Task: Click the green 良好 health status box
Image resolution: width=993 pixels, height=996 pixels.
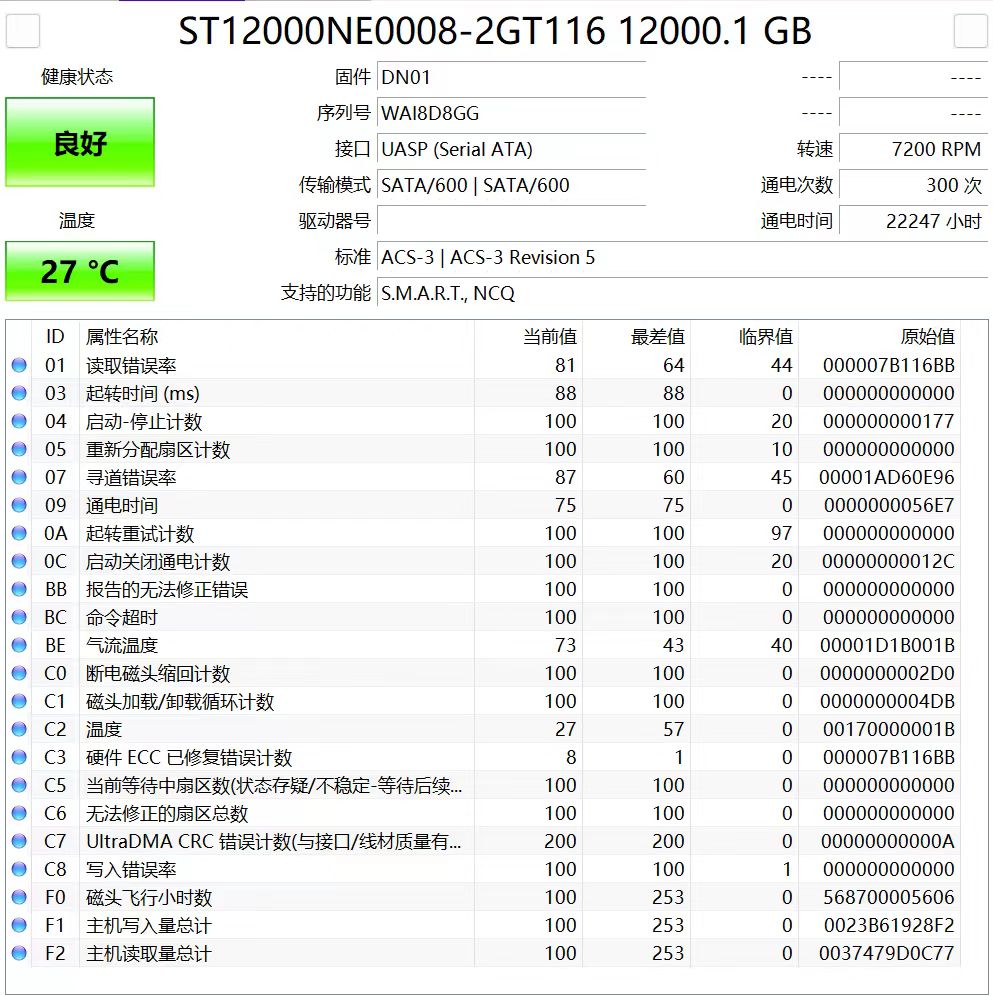Action: [80, 142]
